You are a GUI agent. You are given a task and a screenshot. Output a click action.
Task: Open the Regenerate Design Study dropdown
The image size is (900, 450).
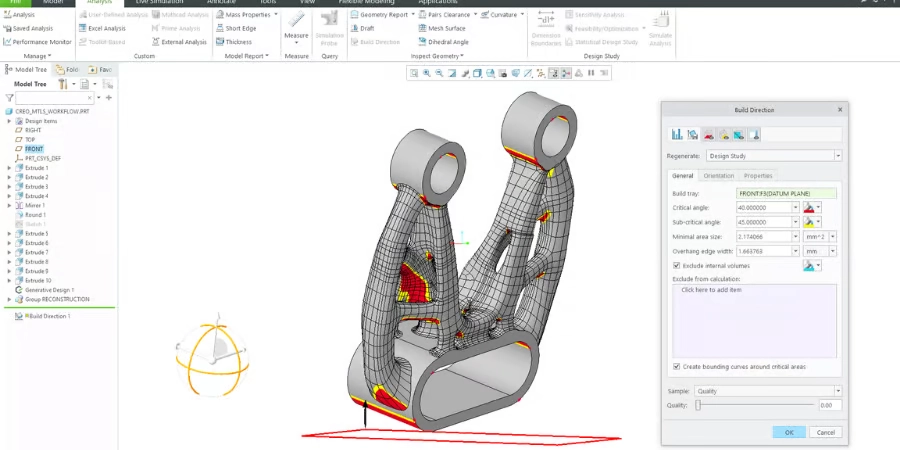pyautogui.click(x=838, y=156)
